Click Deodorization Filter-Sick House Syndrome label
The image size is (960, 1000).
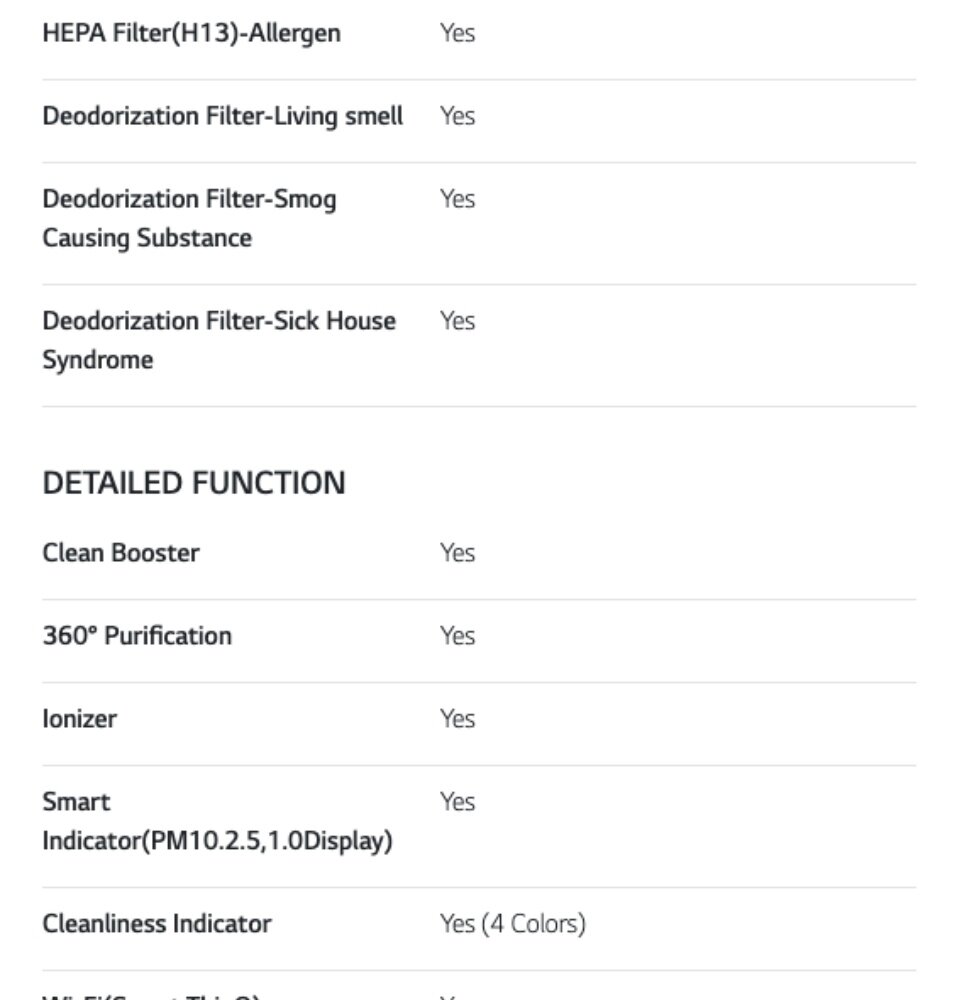pyautogui.click(x=218, y=340)
